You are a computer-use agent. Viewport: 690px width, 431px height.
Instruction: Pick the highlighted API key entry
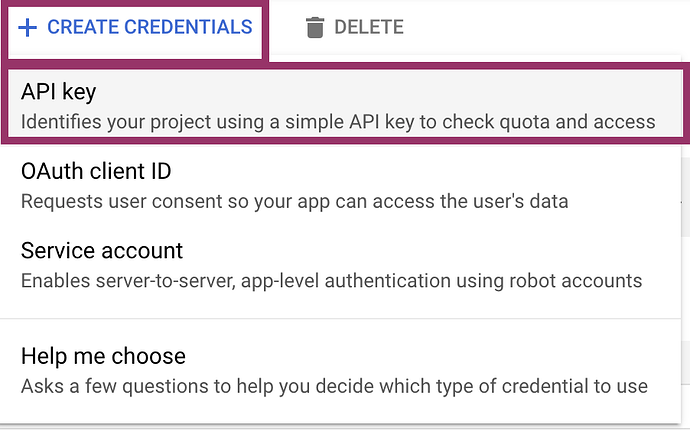340,106
